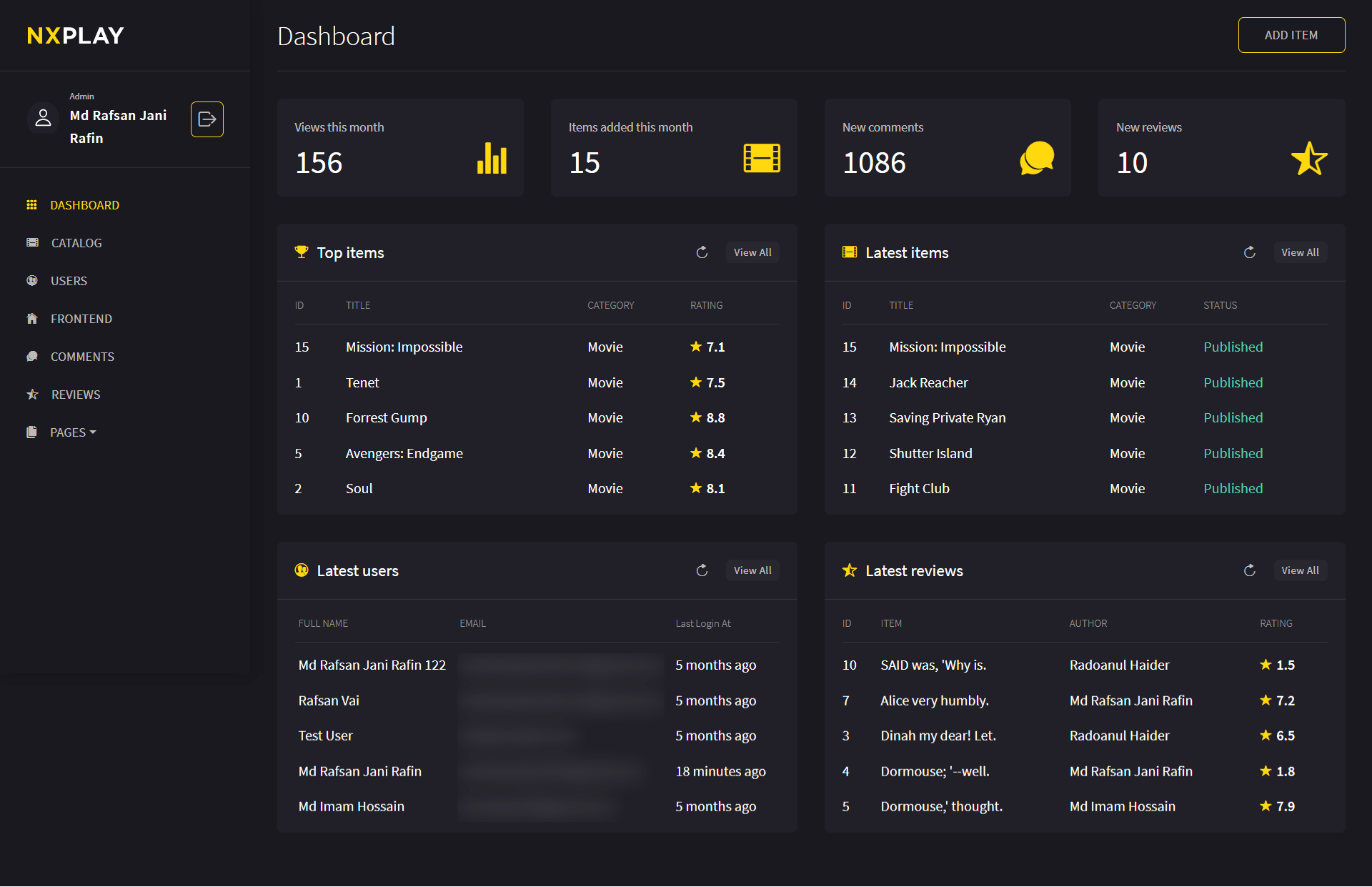Refresh the Latest items panel
The height and width of the screenshot is (887, 1372).
[x=1249, y=252]
